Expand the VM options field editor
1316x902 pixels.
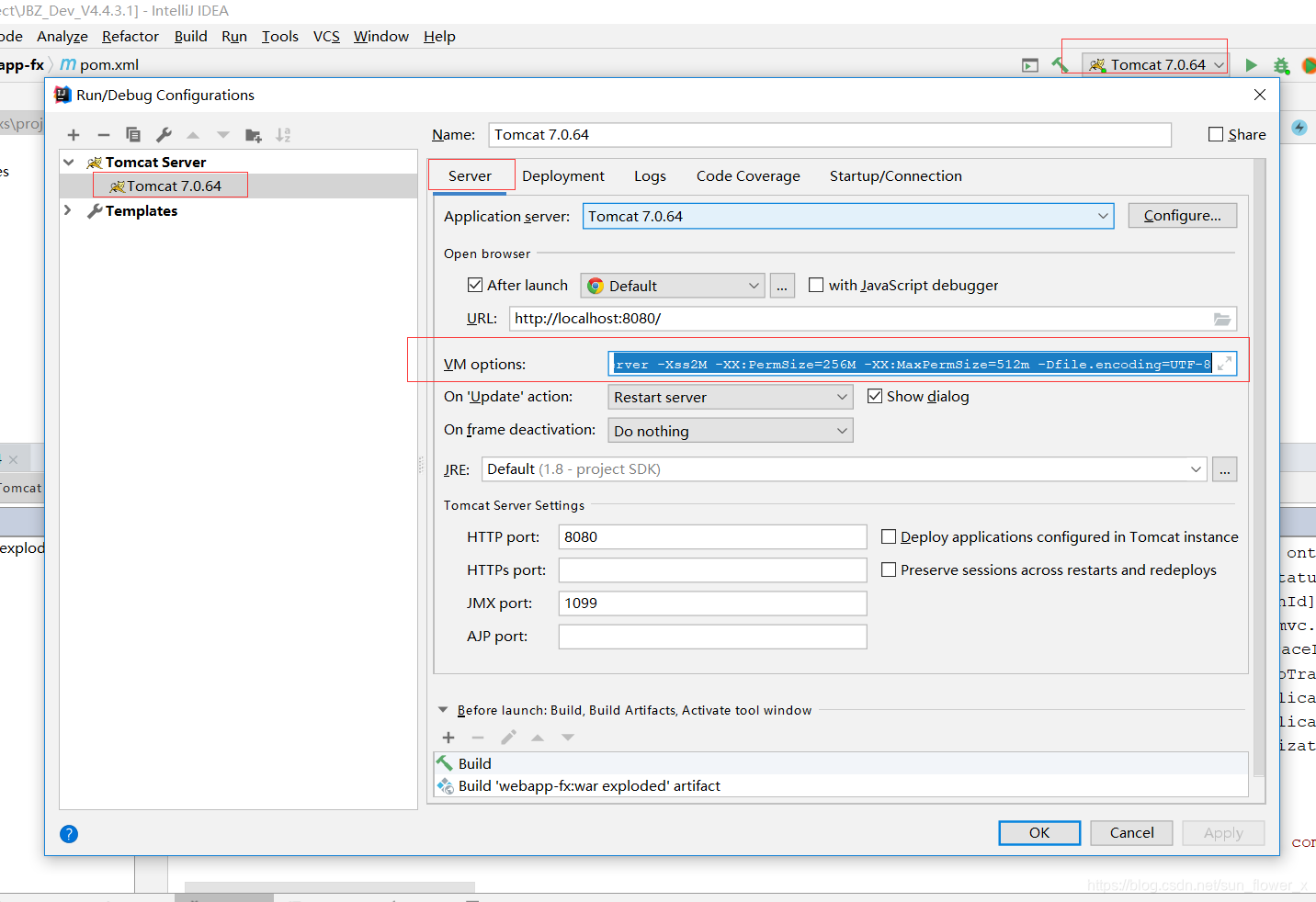coord(1224,364)
